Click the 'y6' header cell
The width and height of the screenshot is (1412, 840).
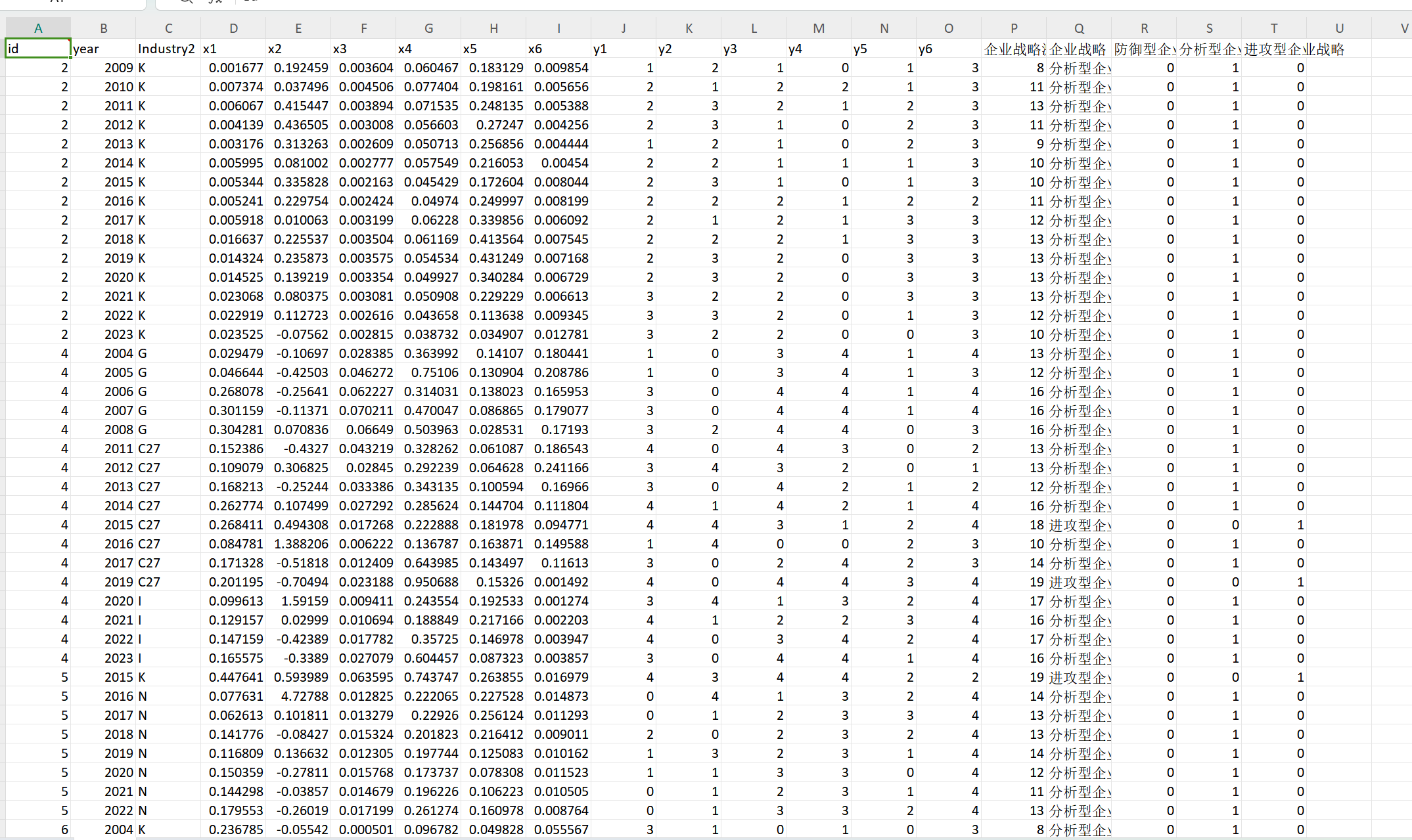point(948,49)
